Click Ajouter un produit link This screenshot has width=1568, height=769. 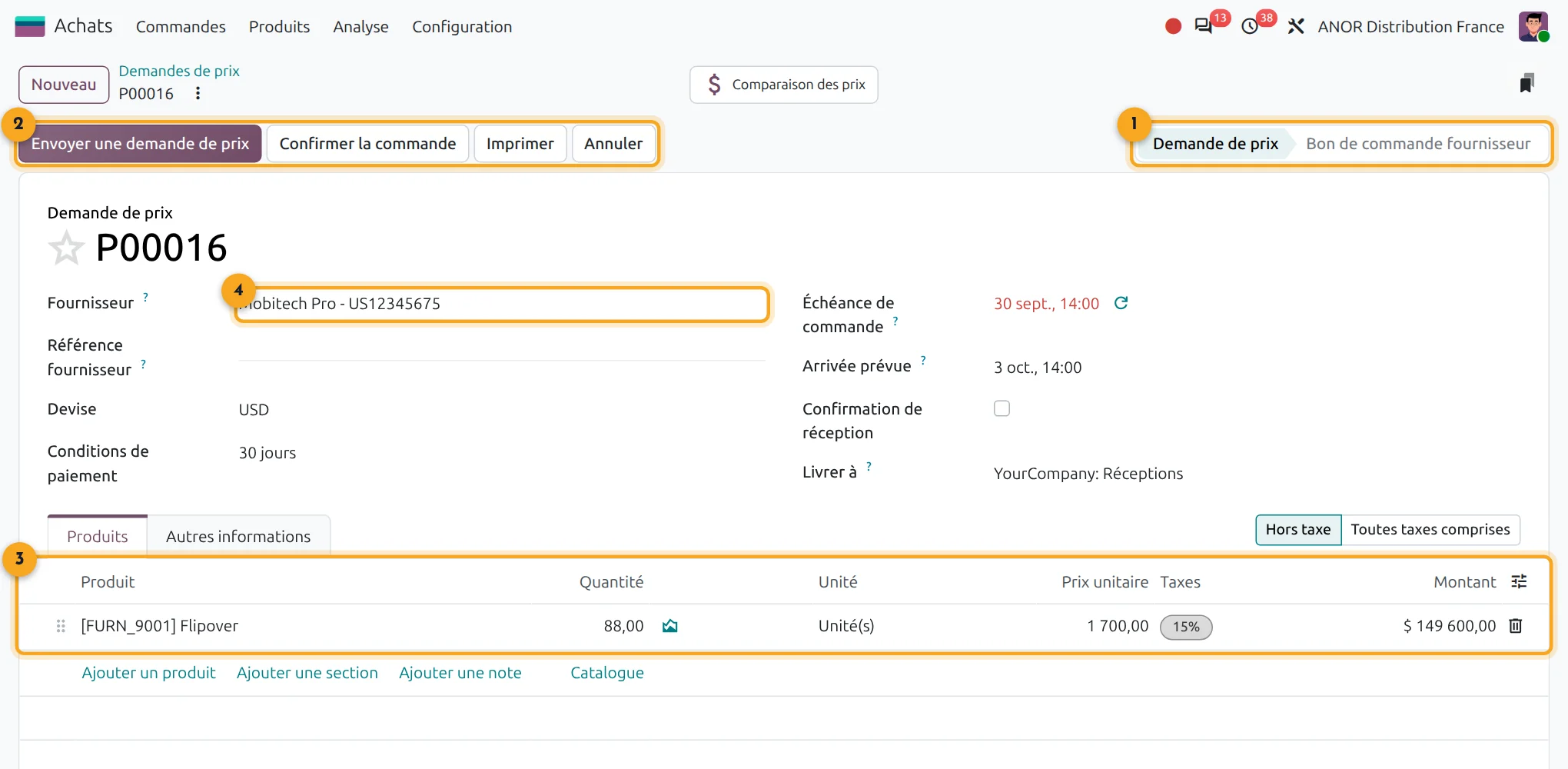(148, 673)
